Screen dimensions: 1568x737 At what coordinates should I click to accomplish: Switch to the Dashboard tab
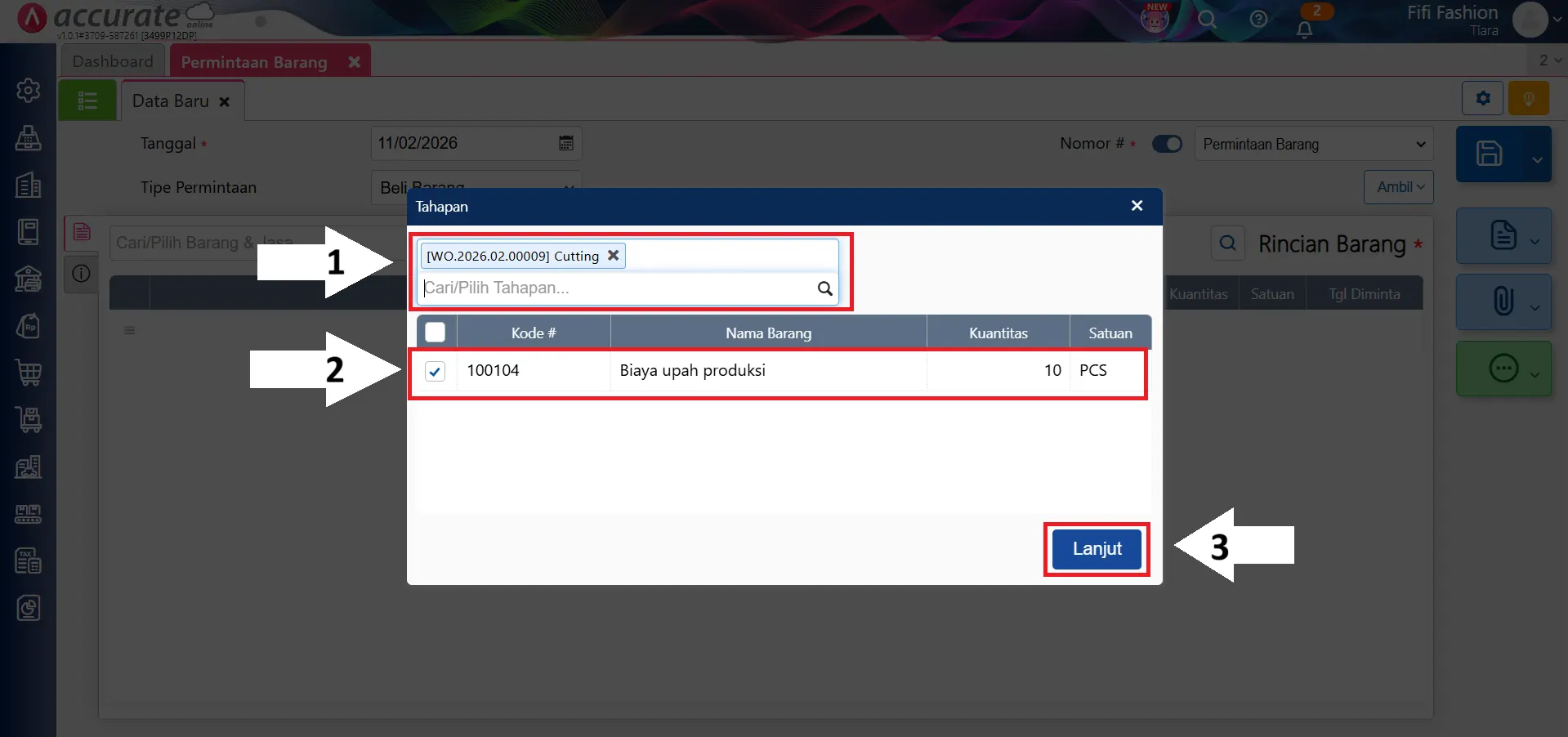(113, 62)
